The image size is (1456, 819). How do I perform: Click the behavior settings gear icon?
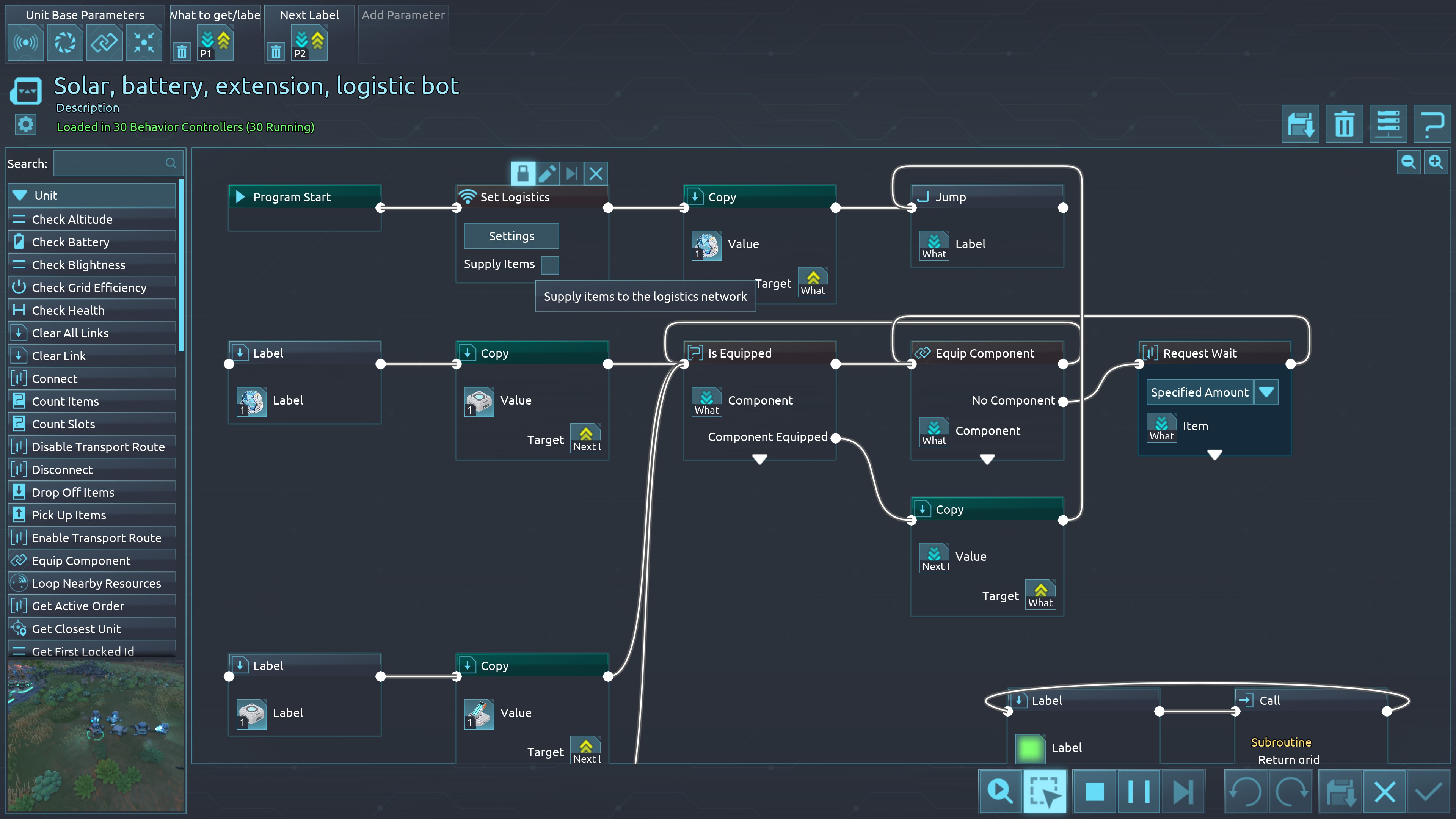click(x=25, y=124)
